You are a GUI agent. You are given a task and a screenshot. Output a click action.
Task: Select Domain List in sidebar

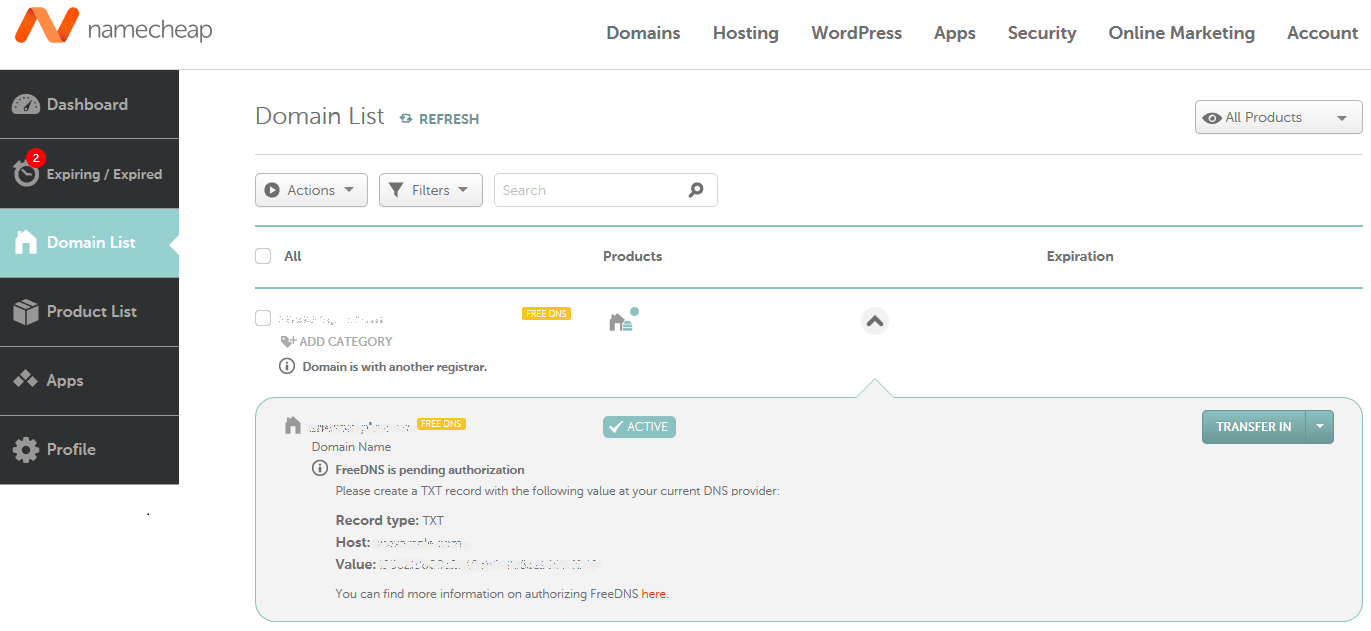tap(89, 243)
